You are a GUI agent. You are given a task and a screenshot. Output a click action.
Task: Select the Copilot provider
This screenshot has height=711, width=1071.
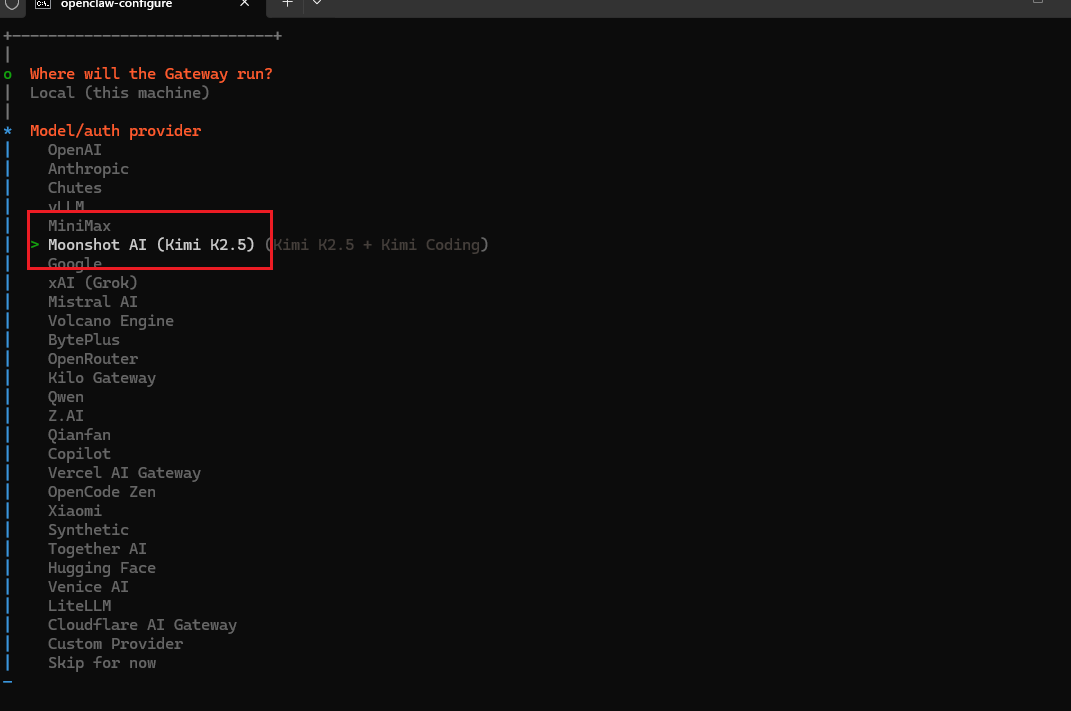click(x=79, y=454)
